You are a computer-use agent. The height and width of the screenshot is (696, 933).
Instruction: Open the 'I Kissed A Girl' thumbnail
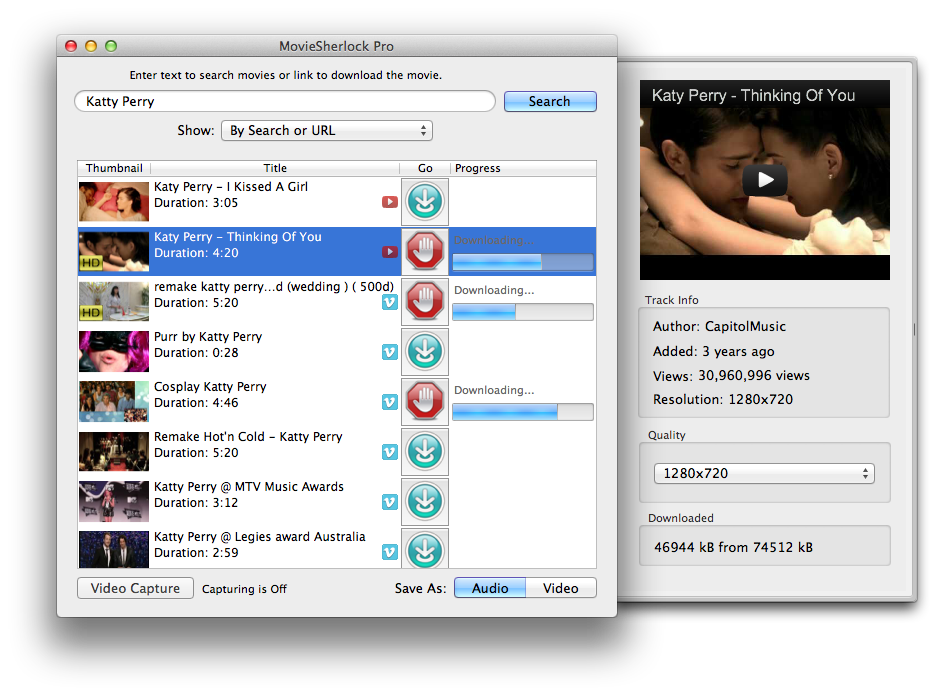[114, 202]
